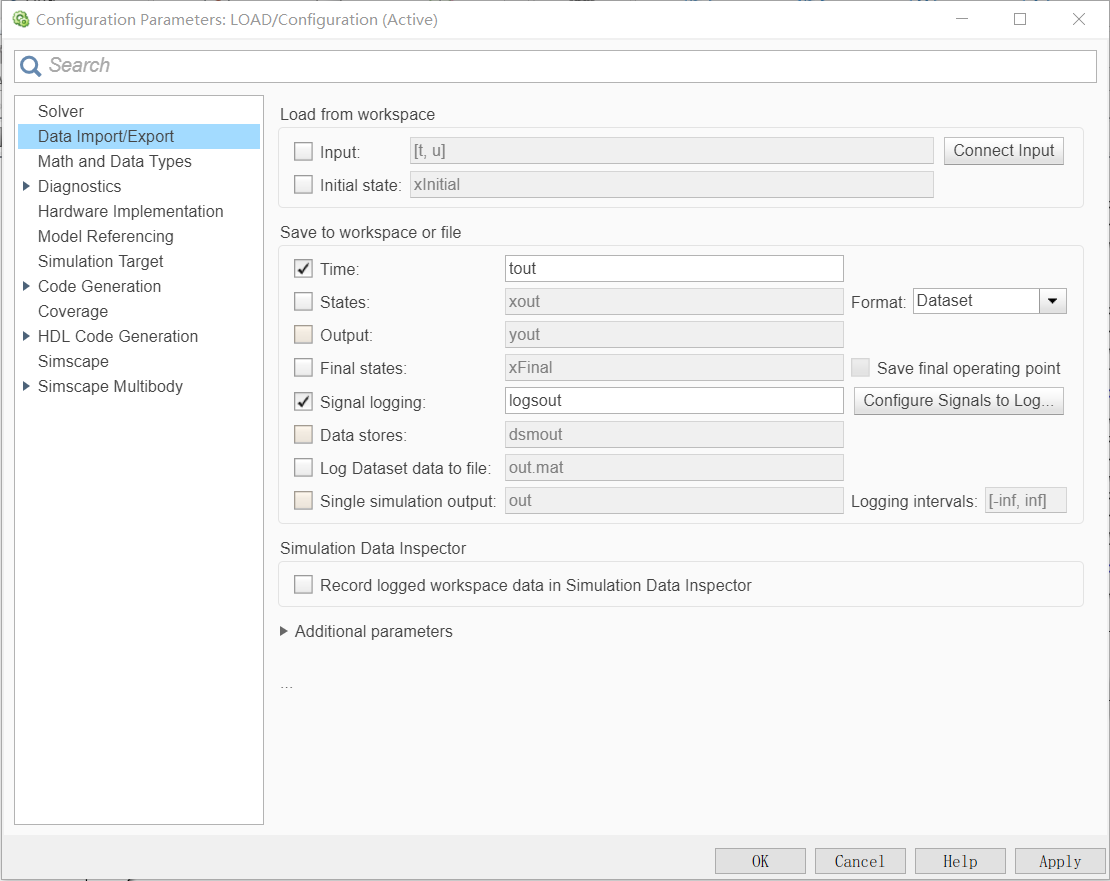Image resolution: width=1110 pixels, height=881 pixels.
Task: Click the tout time variable field
Action: tap(674, 268)
